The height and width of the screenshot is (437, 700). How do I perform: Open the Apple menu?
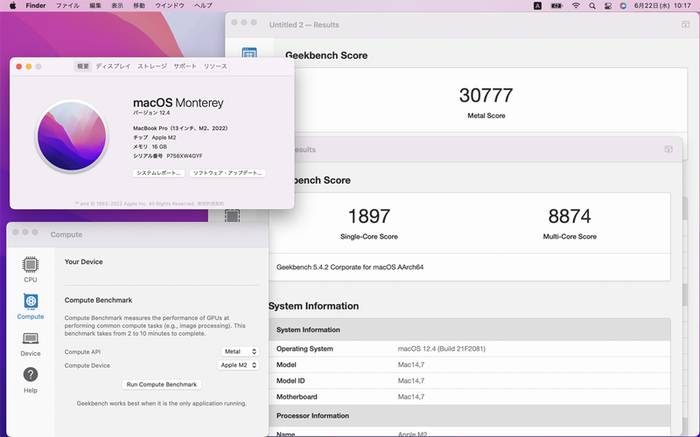click(x=12, y=5)
